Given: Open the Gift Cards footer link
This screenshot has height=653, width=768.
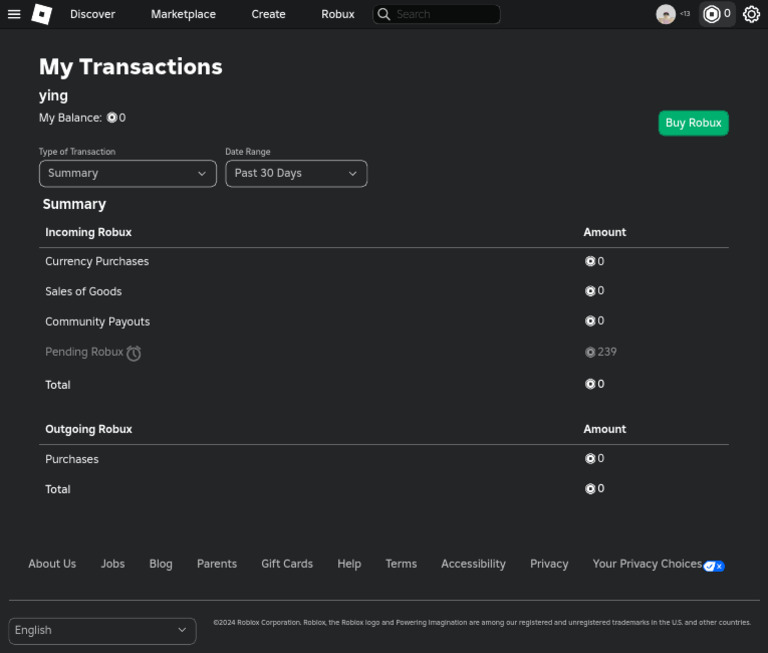Looking at the screenshot, I should coord(287,564).
